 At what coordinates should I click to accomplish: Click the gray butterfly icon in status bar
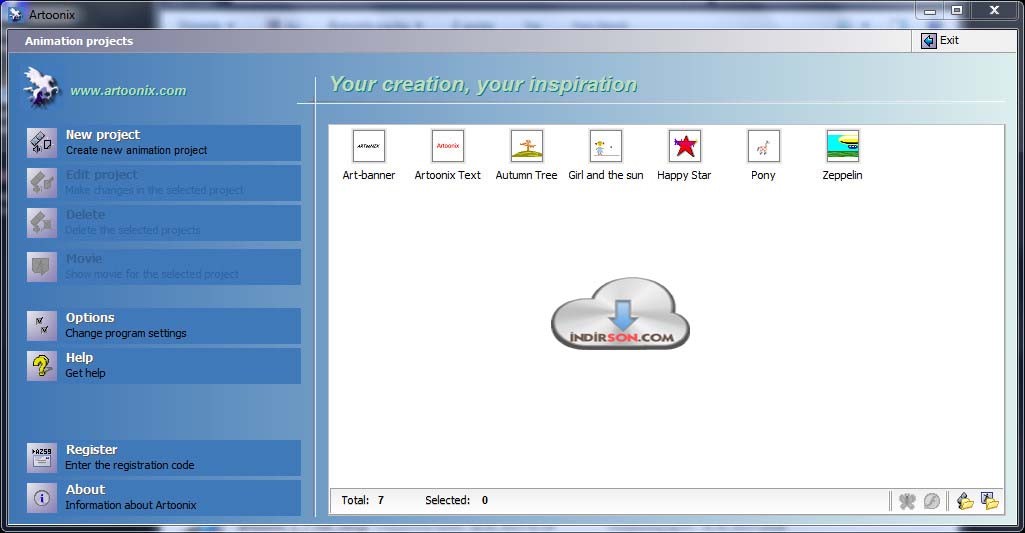click(x=907, y=501)
